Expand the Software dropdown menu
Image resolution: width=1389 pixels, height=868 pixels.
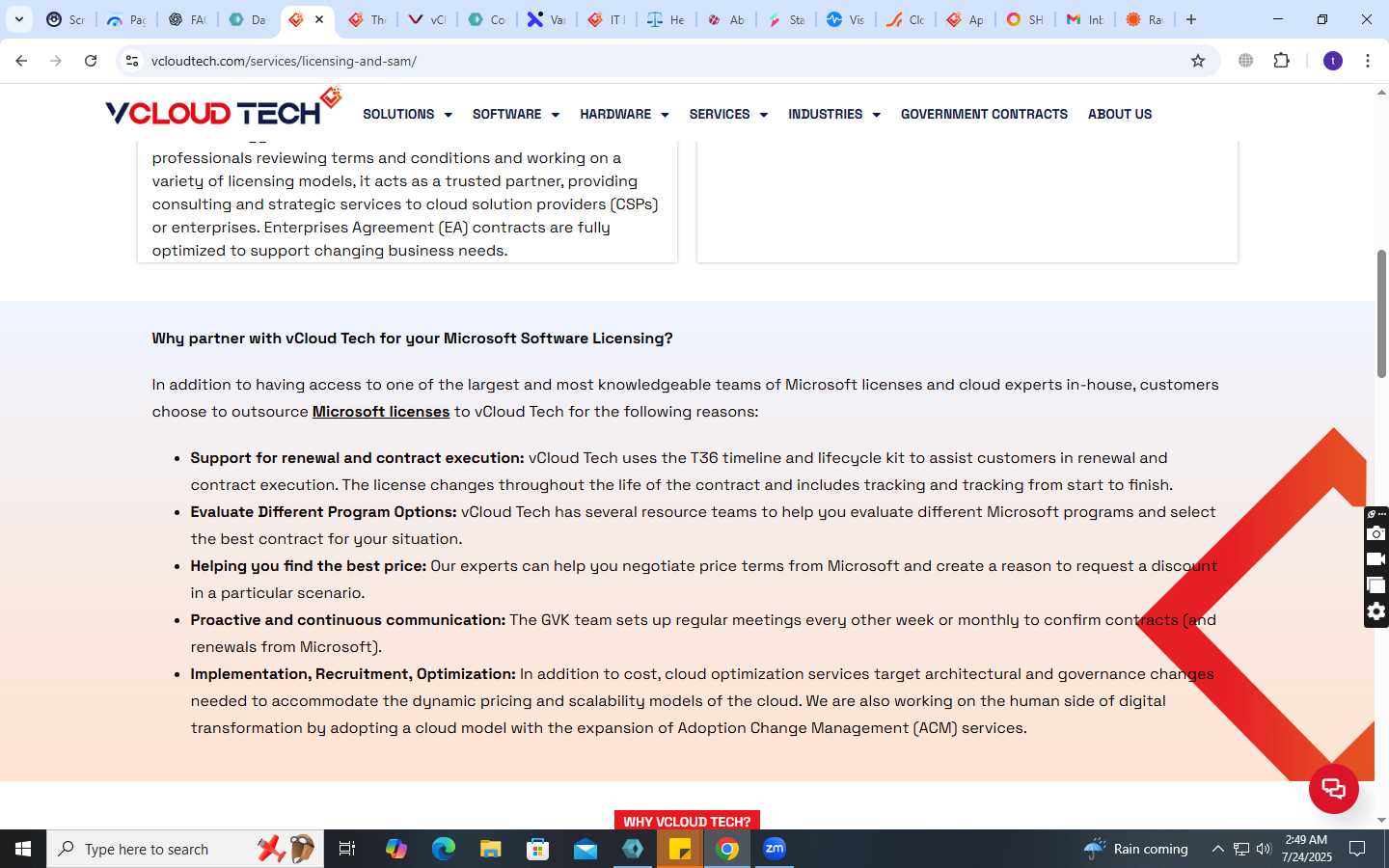click(x=516, y=114)
